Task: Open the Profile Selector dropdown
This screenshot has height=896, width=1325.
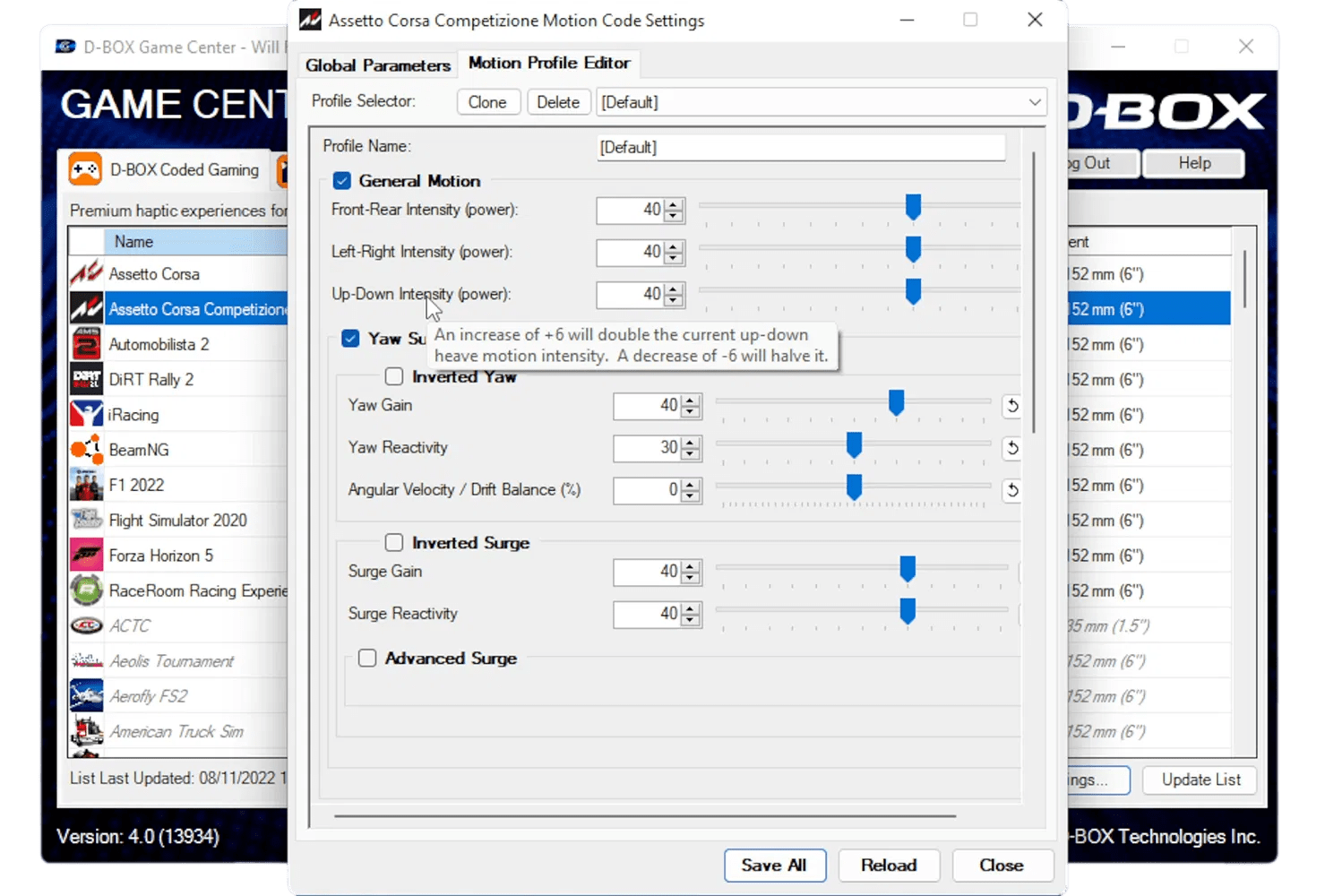Action: click(1035, 102)
